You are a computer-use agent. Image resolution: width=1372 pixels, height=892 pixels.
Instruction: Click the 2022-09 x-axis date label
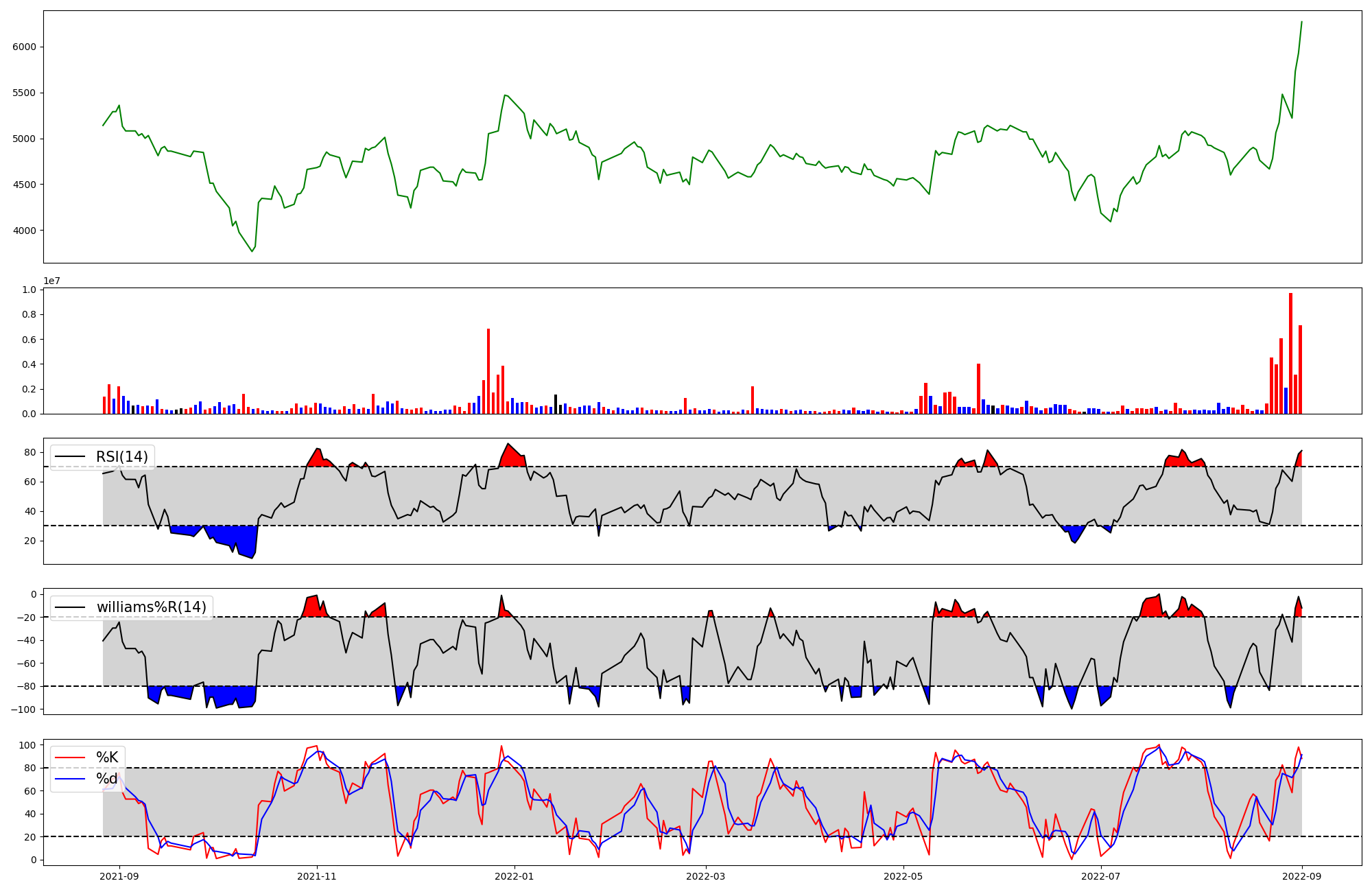click(1301, 876)
